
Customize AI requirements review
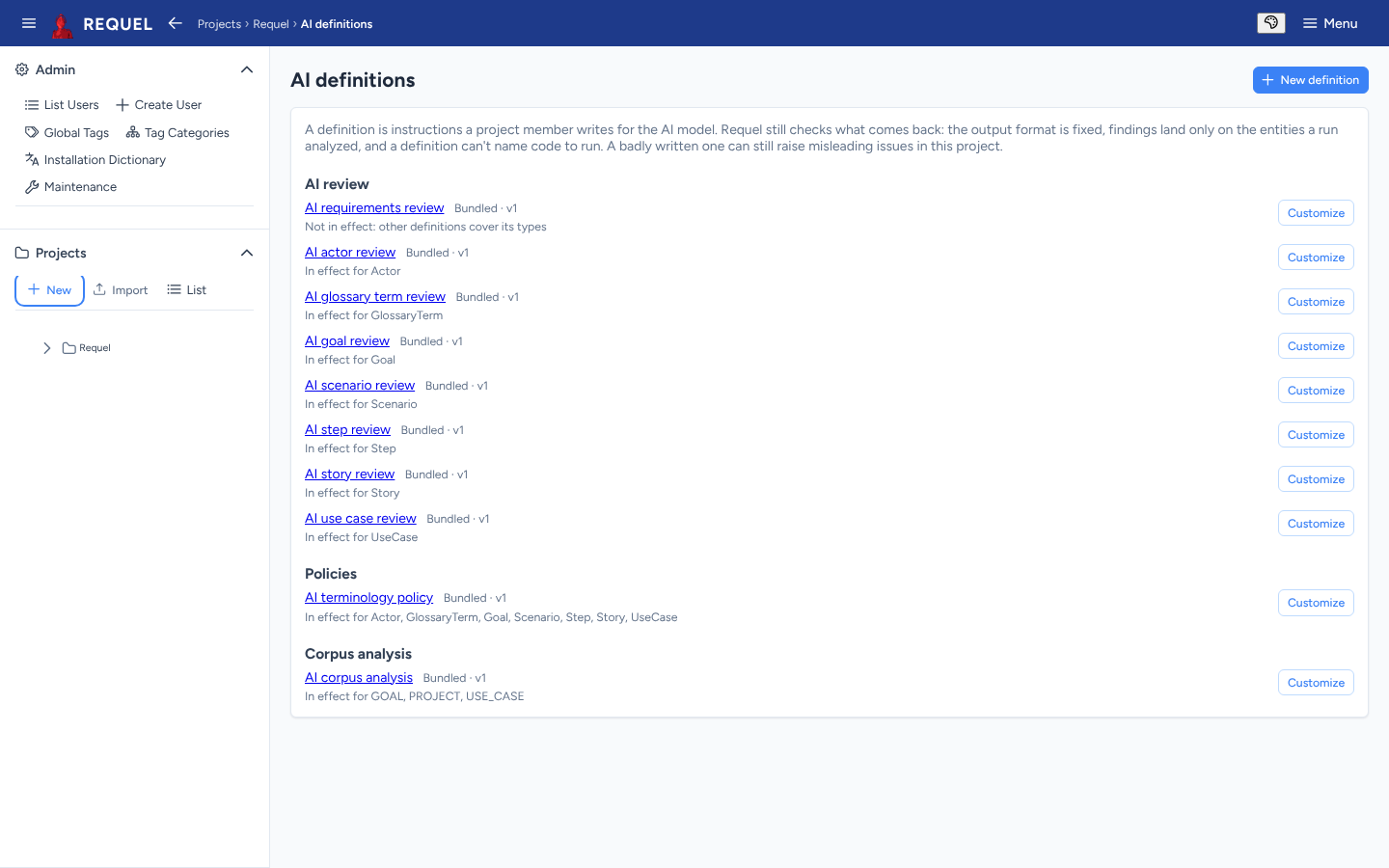[x=1316, y=213]
